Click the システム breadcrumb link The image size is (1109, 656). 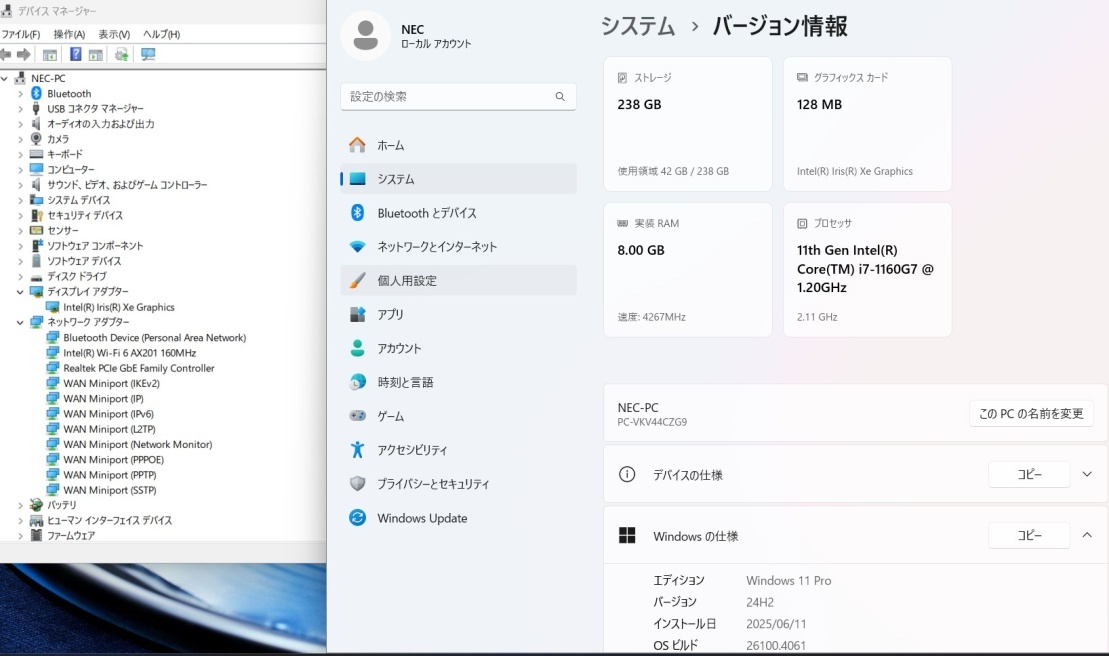click(x=638, y=27)
